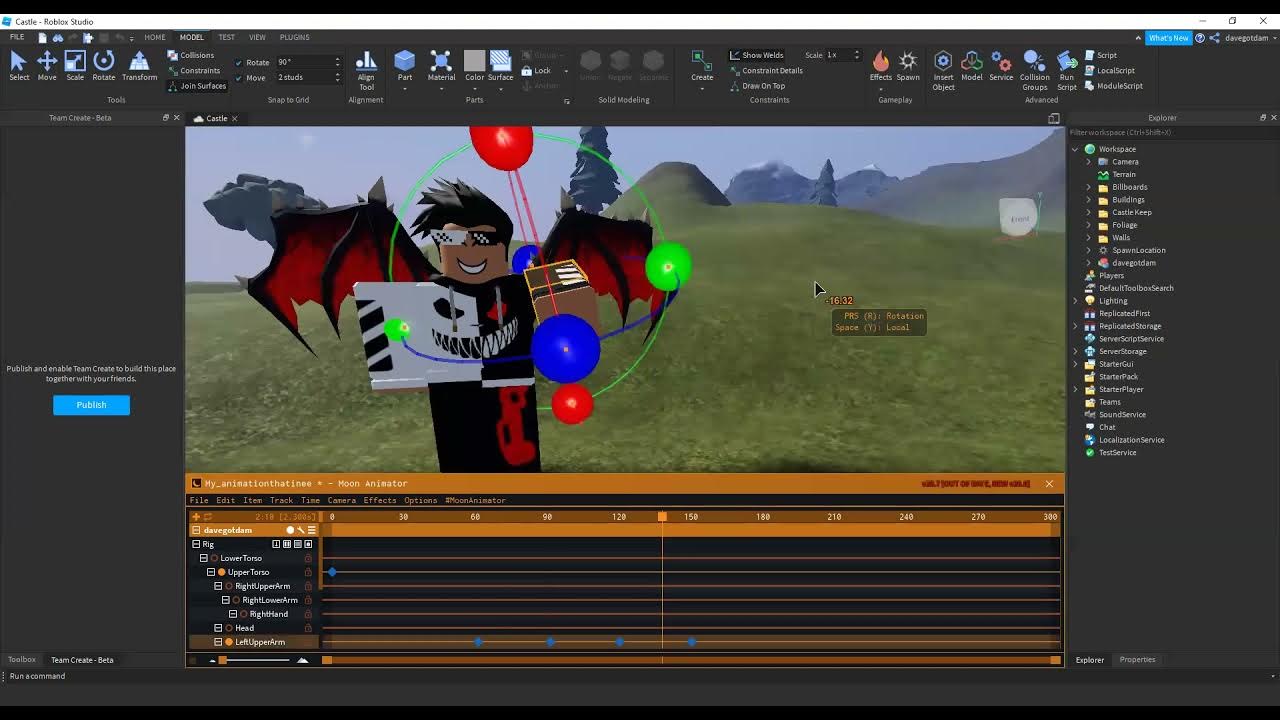Click the What's New button

click(x=1168, y=38)
